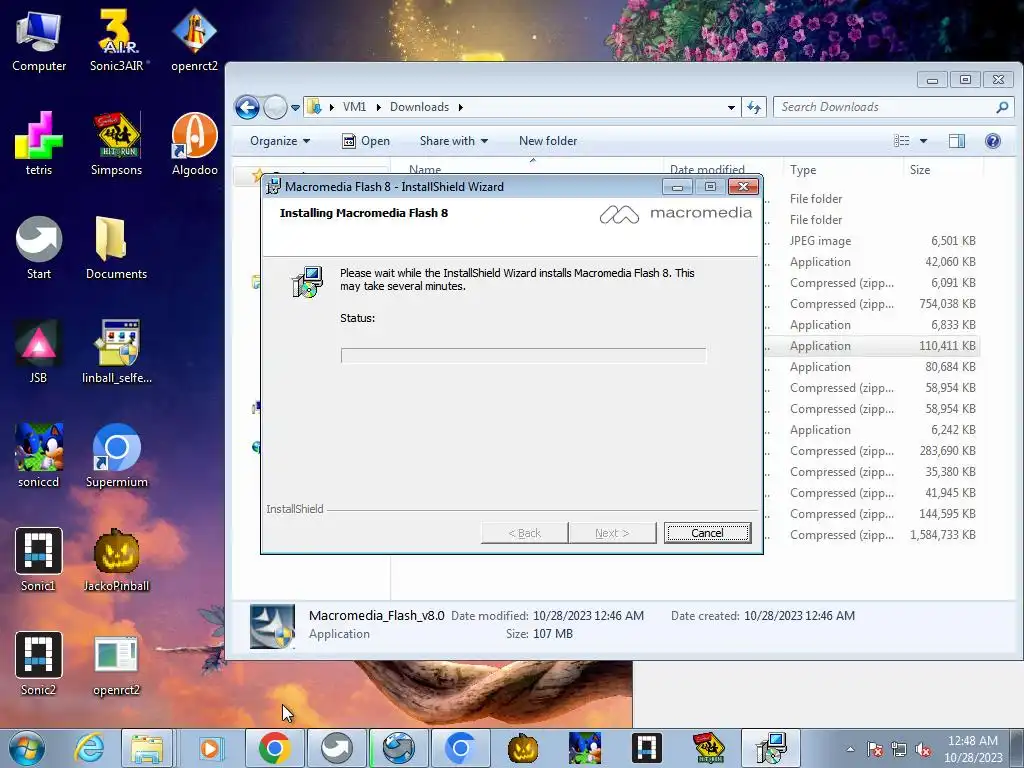Select the Supermium desktop shortcut
Screen dimensions: 1024x768
[x=116, y=456]
